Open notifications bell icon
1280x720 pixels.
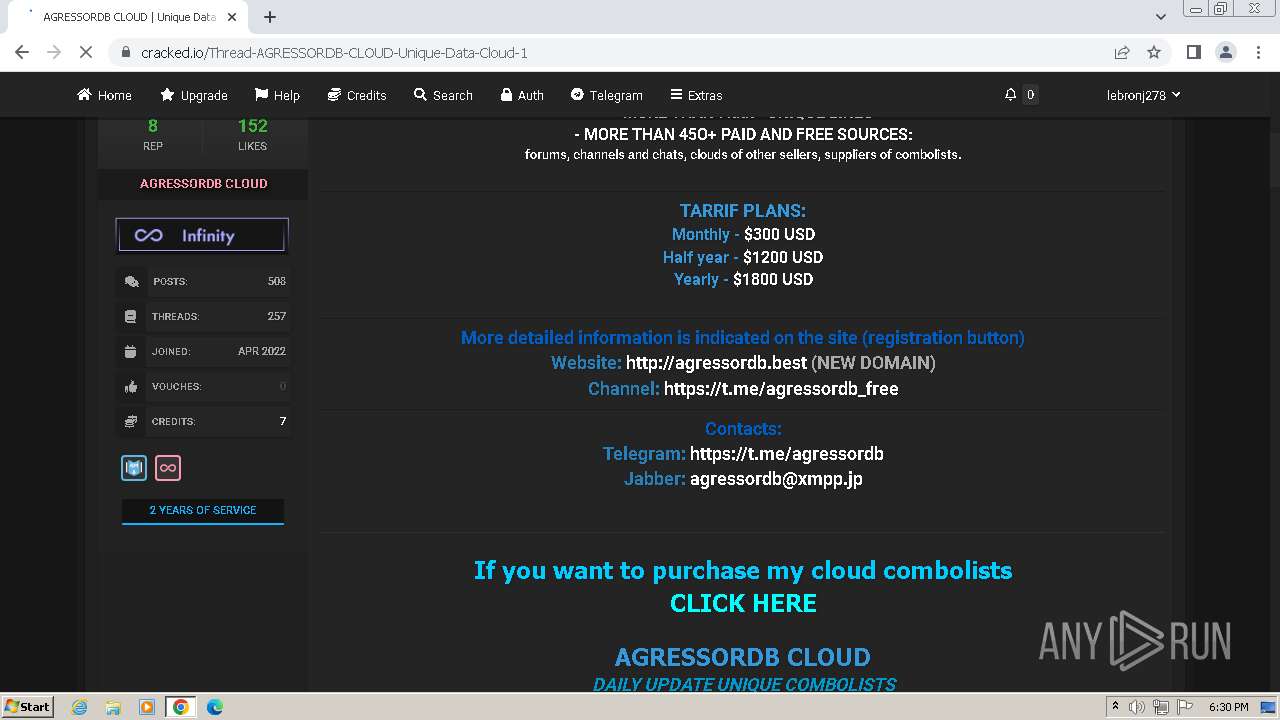click(1010, 95)
